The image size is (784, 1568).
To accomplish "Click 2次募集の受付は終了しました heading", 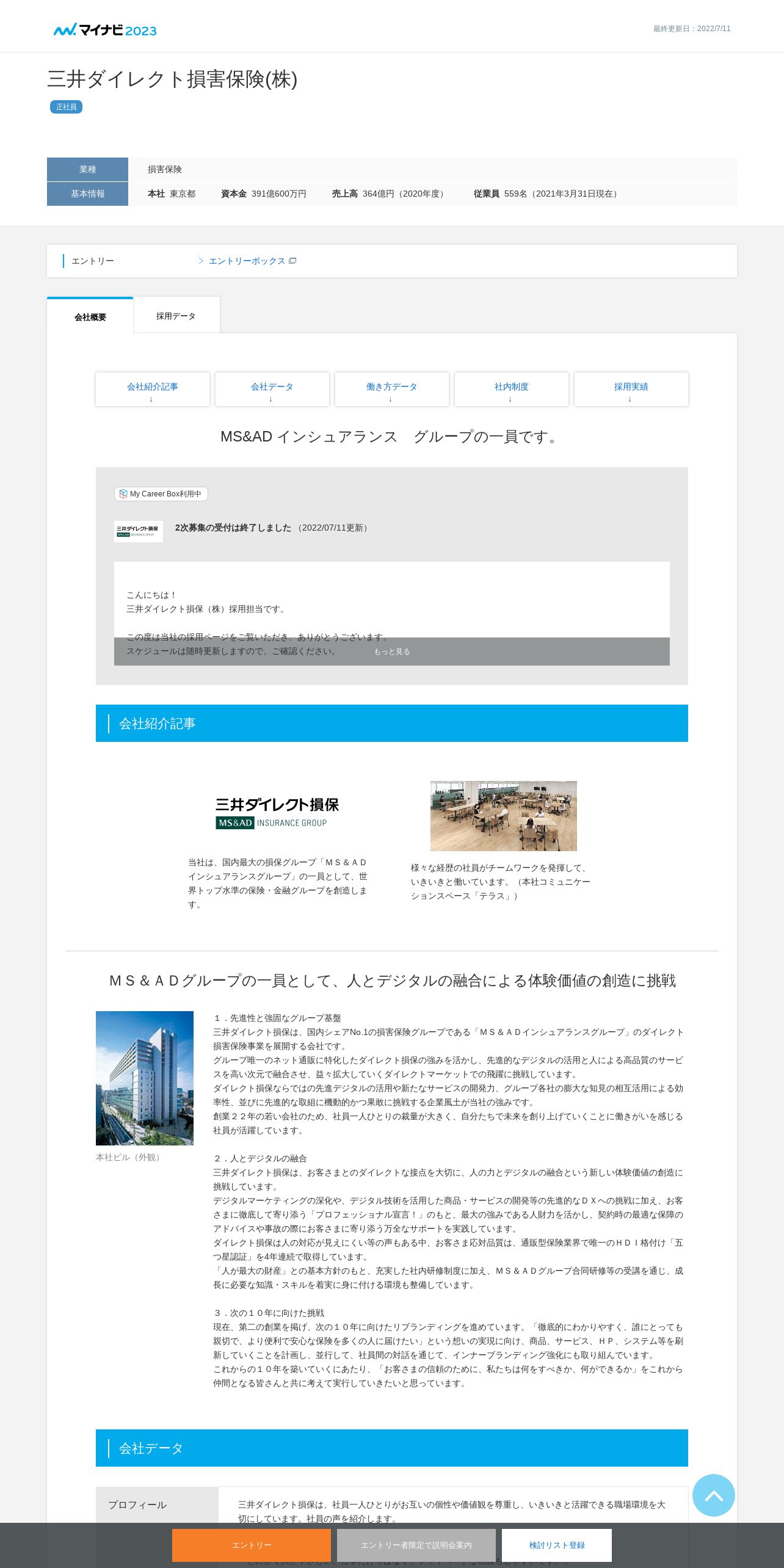I will pyautogui.click(x=233, y=528).
